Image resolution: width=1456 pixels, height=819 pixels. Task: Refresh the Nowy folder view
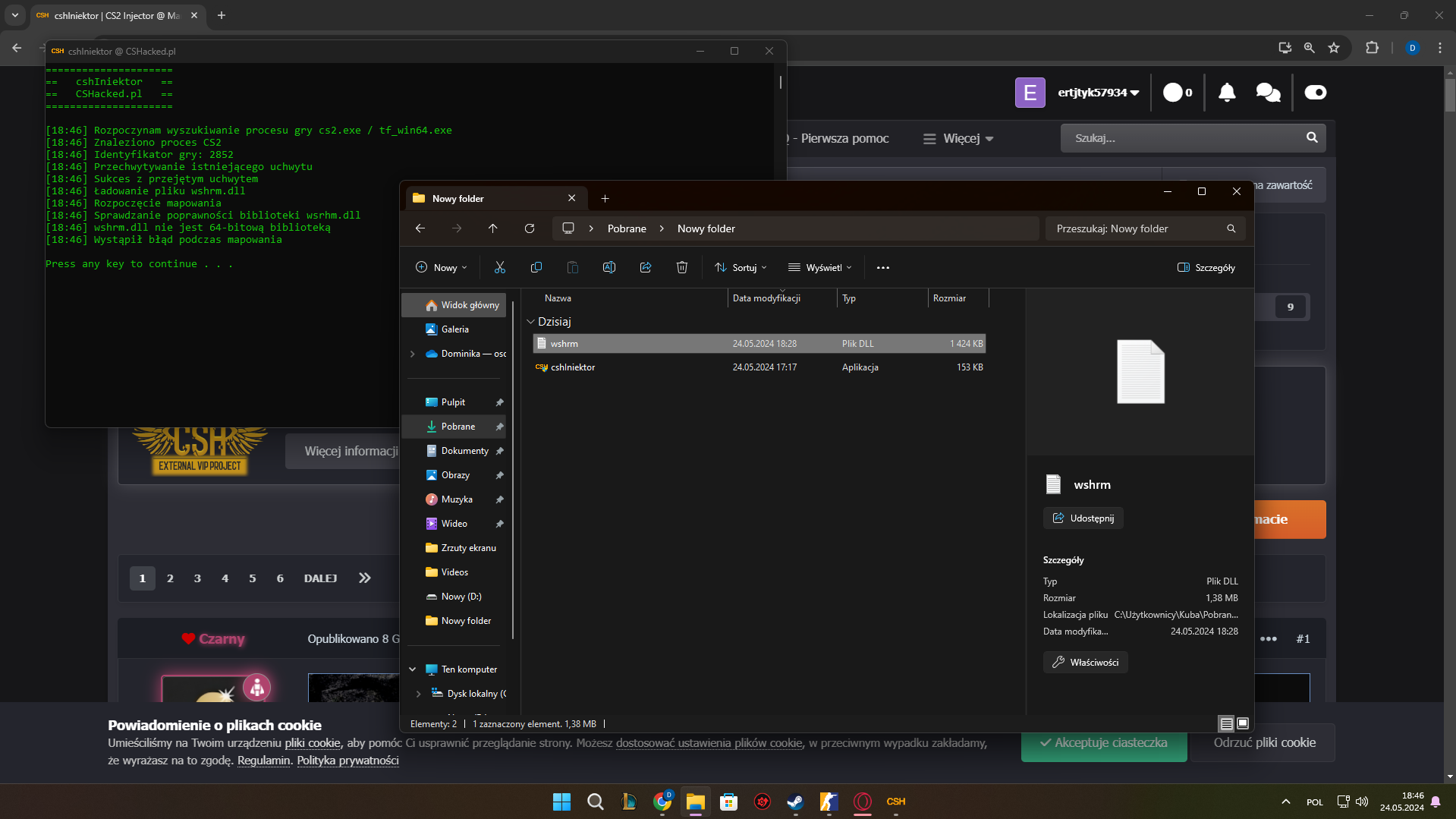click(530, 228)
